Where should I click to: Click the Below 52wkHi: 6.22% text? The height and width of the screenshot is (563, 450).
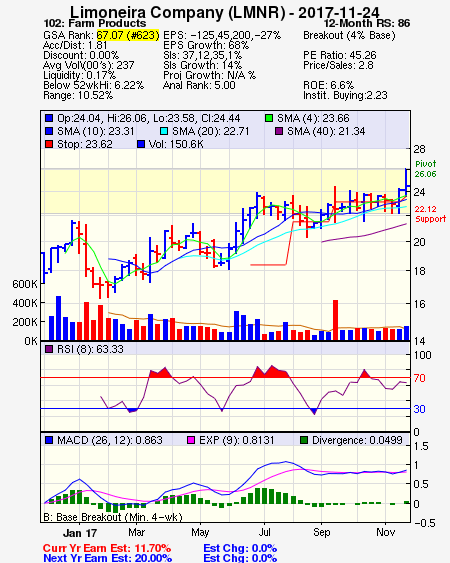pyautogui.click(x=93, y=85)
